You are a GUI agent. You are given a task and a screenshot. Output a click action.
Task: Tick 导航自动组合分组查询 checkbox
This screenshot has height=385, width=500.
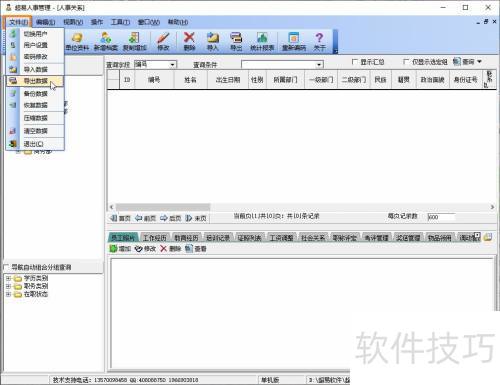(6, 267)
